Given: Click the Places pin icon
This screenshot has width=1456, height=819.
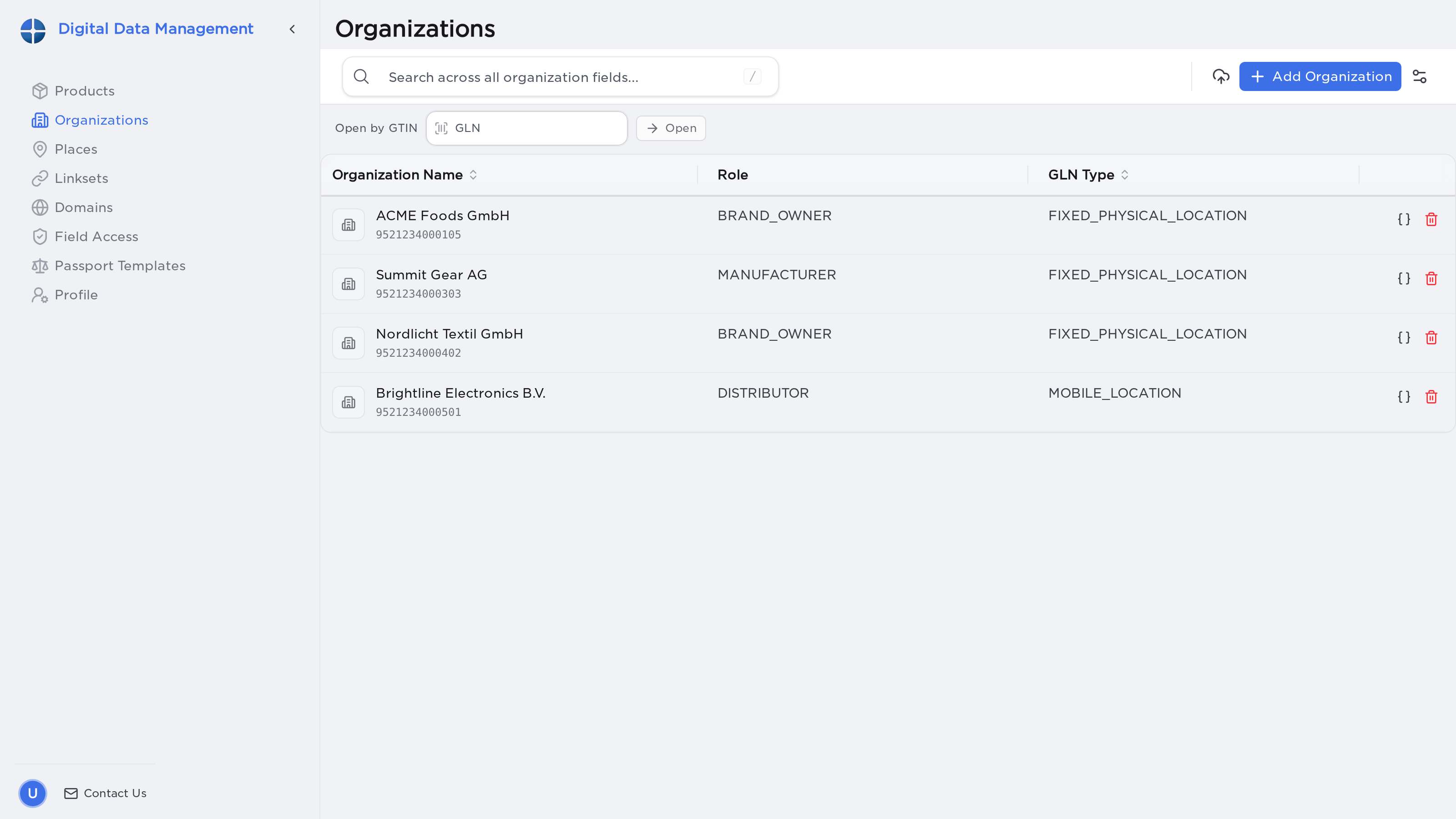Looking at the screenshot, I should point(40,149).
